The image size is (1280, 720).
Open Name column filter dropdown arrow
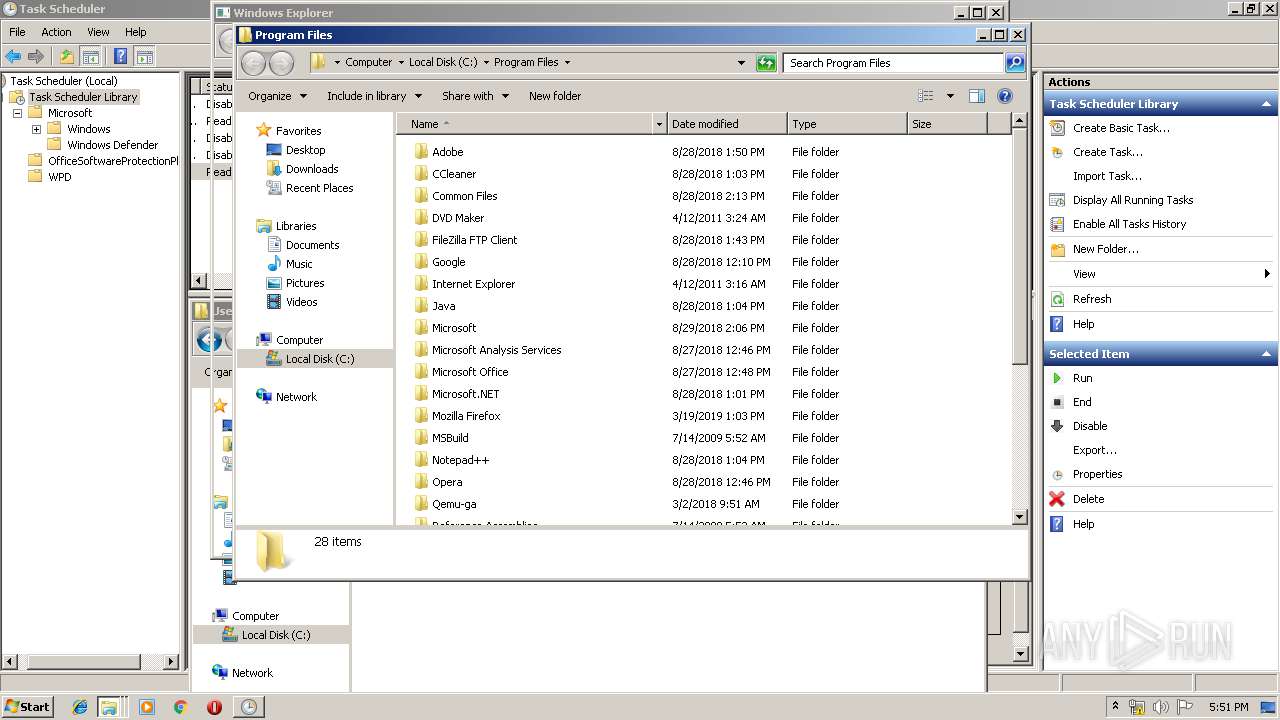(x=659, y=124)
